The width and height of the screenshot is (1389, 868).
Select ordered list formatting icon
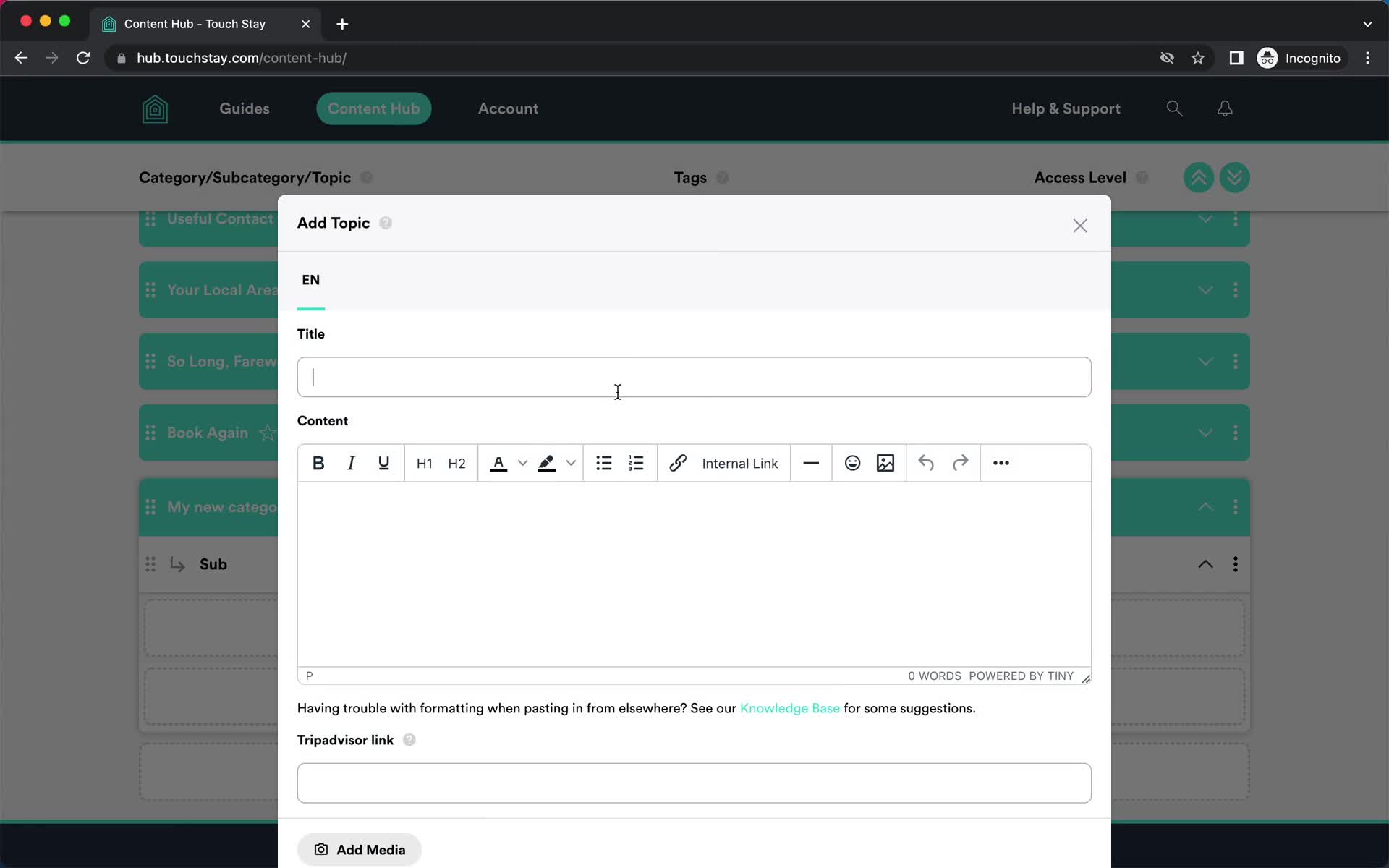coord(636,463)
